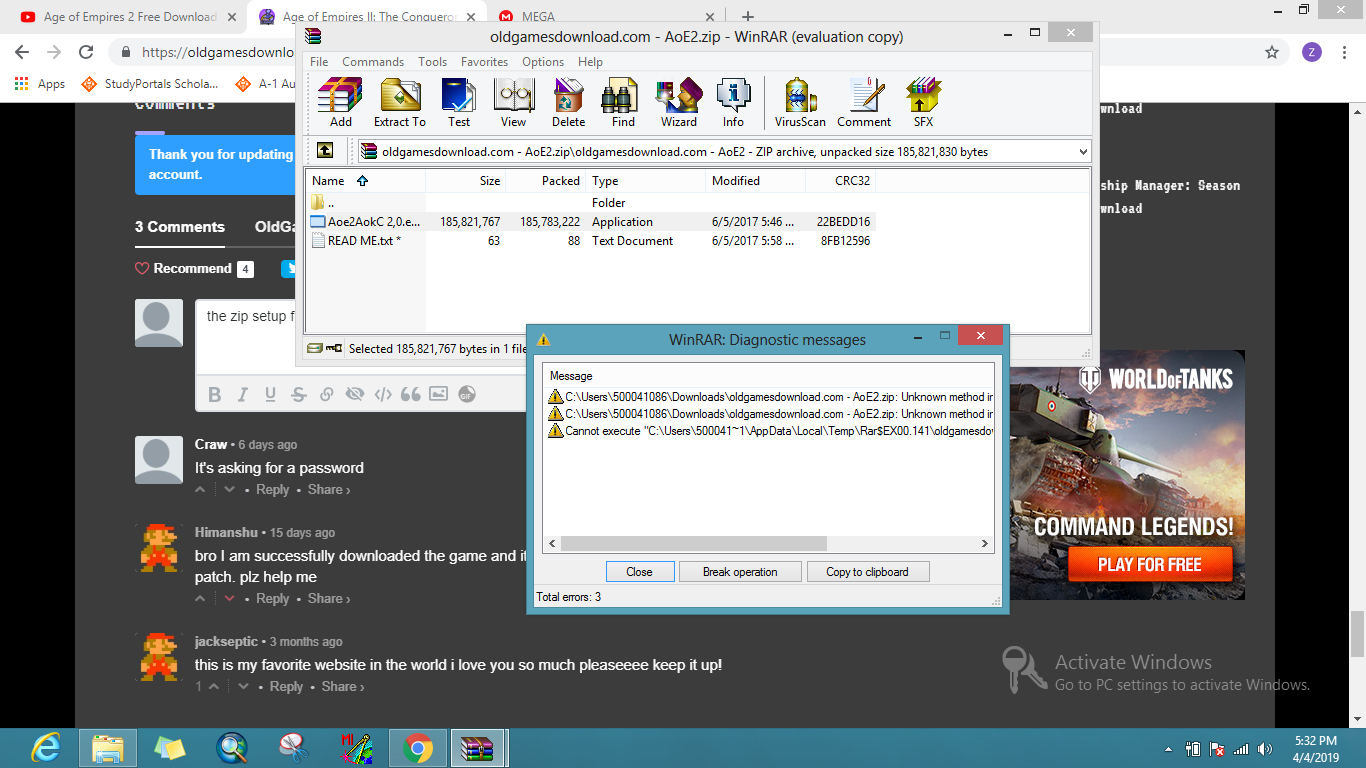Open the Extract To tool

click(x=399, y=103)
